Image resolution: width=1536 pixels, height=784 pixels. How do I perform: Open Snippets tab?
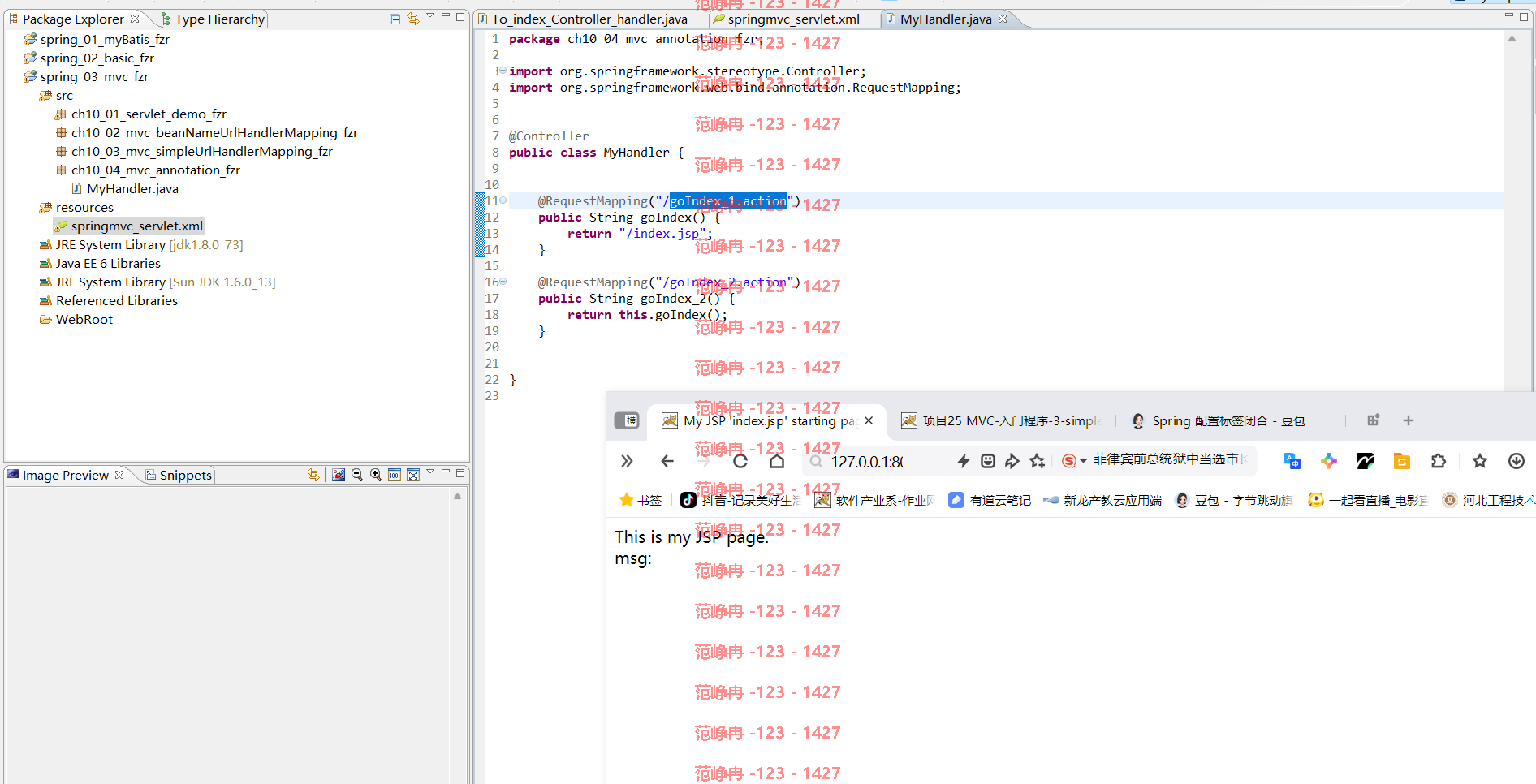(185, 475)
